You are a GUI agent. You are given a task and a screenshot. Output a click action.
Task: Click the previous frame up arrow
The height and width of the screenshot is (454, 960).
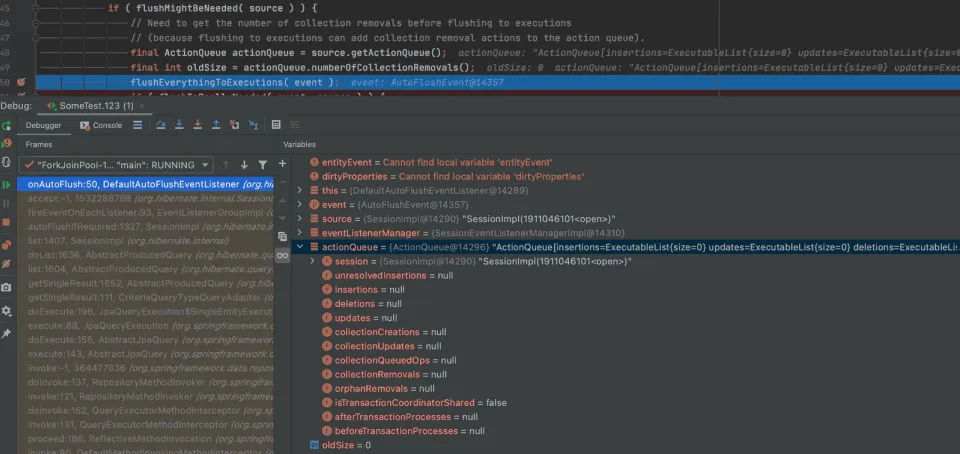pos(226,165)
